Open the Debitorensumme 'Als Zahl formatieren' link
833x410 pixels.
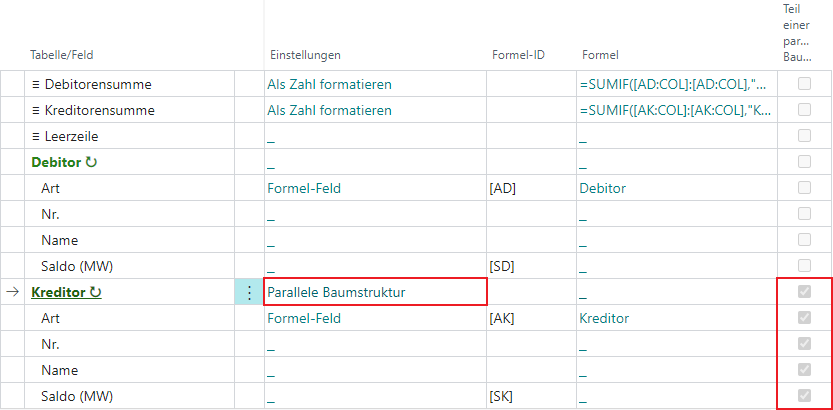point(329,84)
